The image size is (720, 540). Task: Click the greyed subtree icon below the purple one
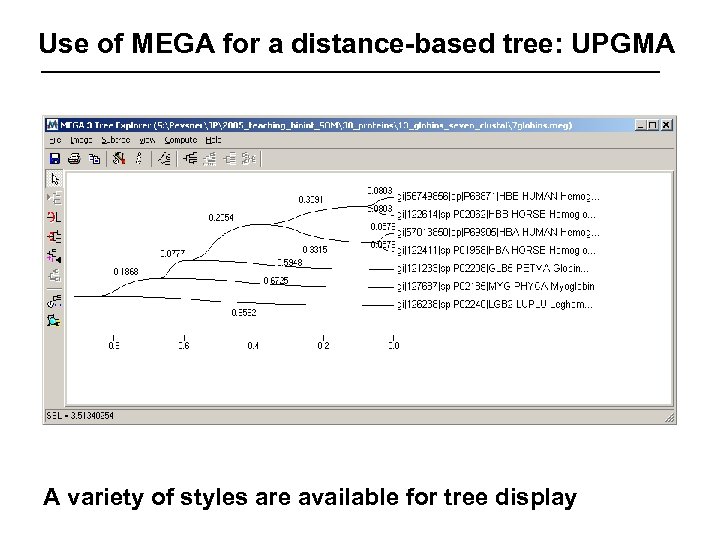[x=54, y=275]
